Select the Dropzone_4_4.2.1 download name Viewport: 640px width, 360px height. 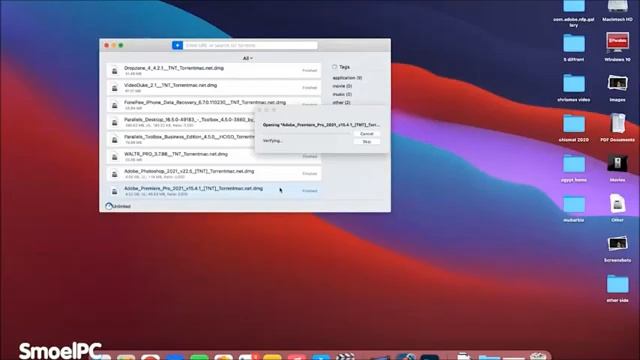point(174,68)
